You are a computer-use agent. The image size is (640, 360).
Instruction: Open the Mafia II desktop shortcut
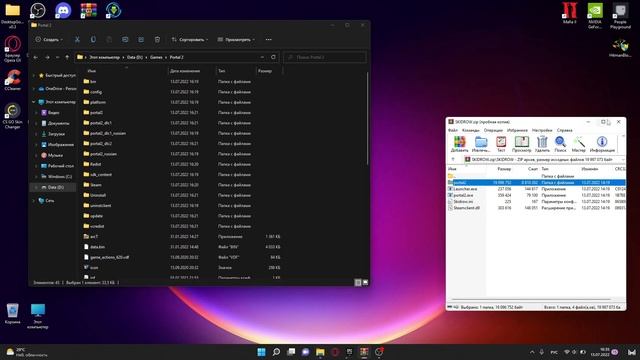(x=570, y=13)
